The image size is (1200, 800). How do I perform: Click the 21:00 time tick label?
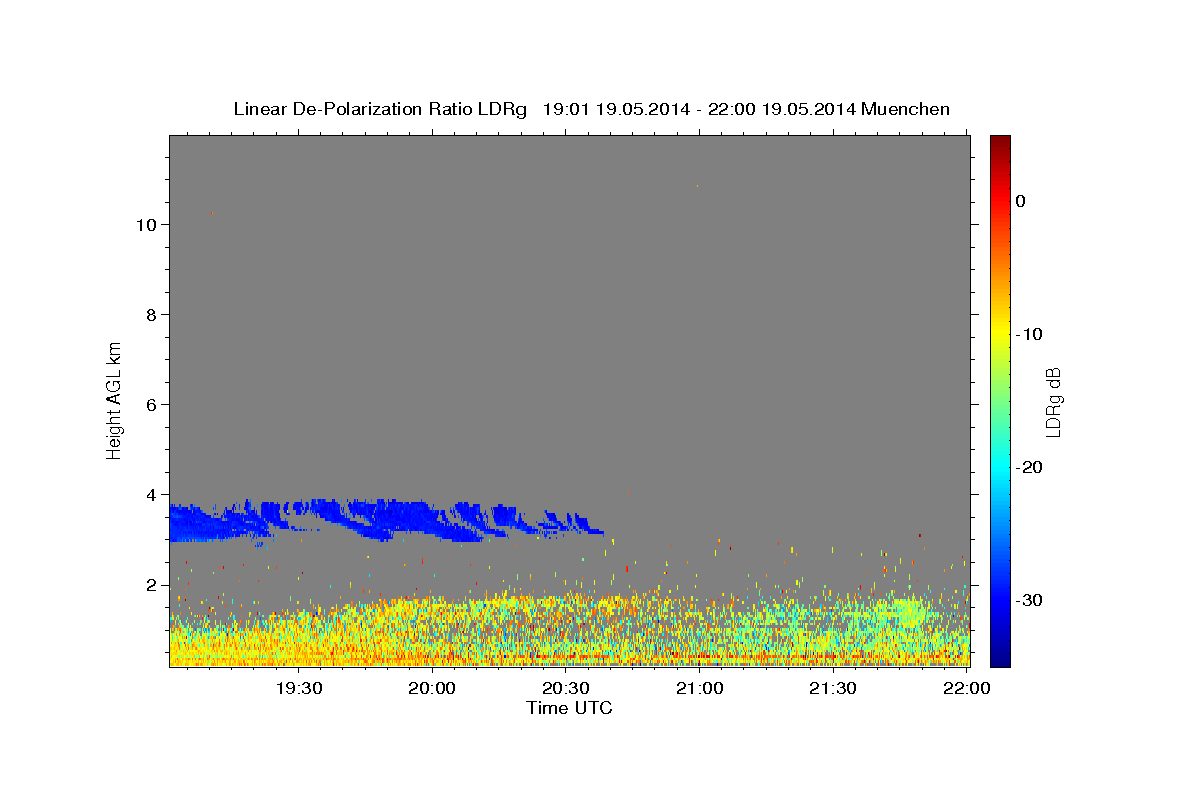699,688
